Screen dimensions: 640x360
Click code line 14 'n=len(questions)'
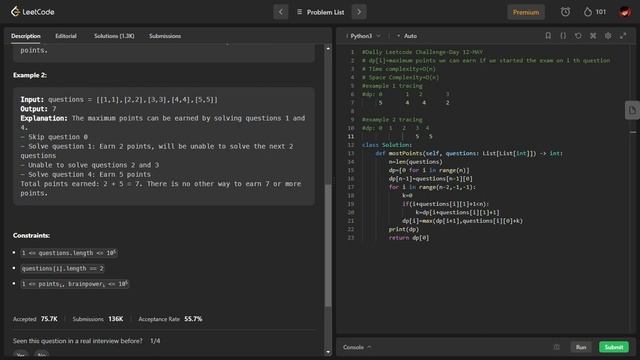pyautogui.click(x=416, y=162)
